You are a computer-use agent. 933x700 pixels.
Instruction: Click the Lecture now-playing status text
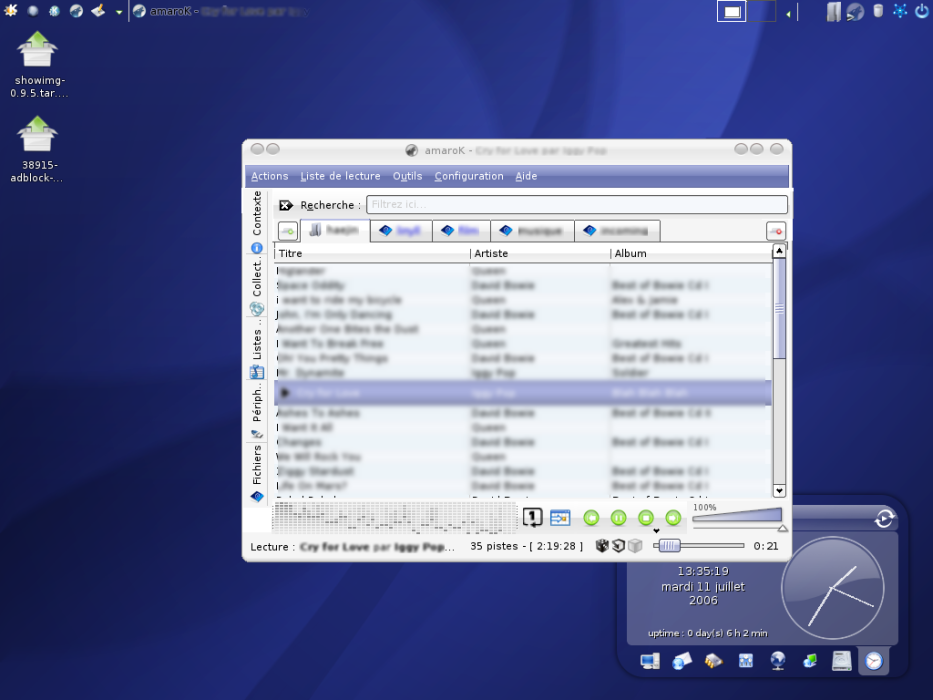pos(352,547)
